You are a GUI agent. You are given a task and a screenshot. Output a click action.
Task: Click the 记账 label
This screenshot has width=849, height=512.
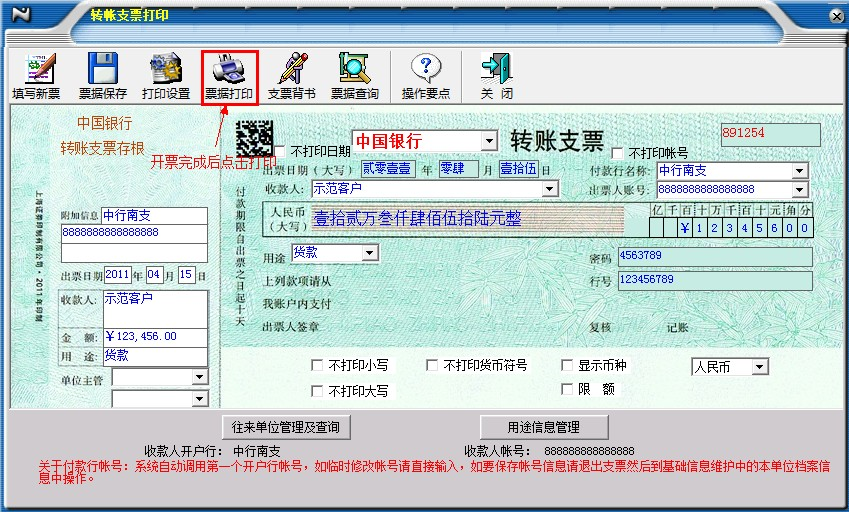pos(677,327)
